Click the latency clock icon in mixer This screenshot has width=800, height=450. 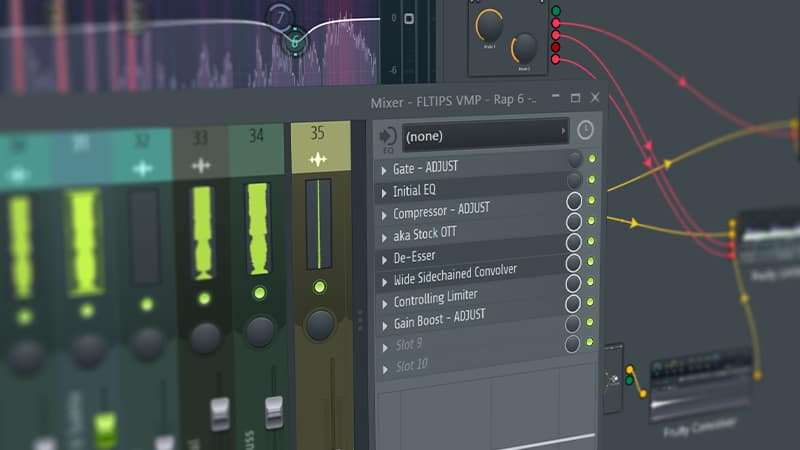[585, 130]
